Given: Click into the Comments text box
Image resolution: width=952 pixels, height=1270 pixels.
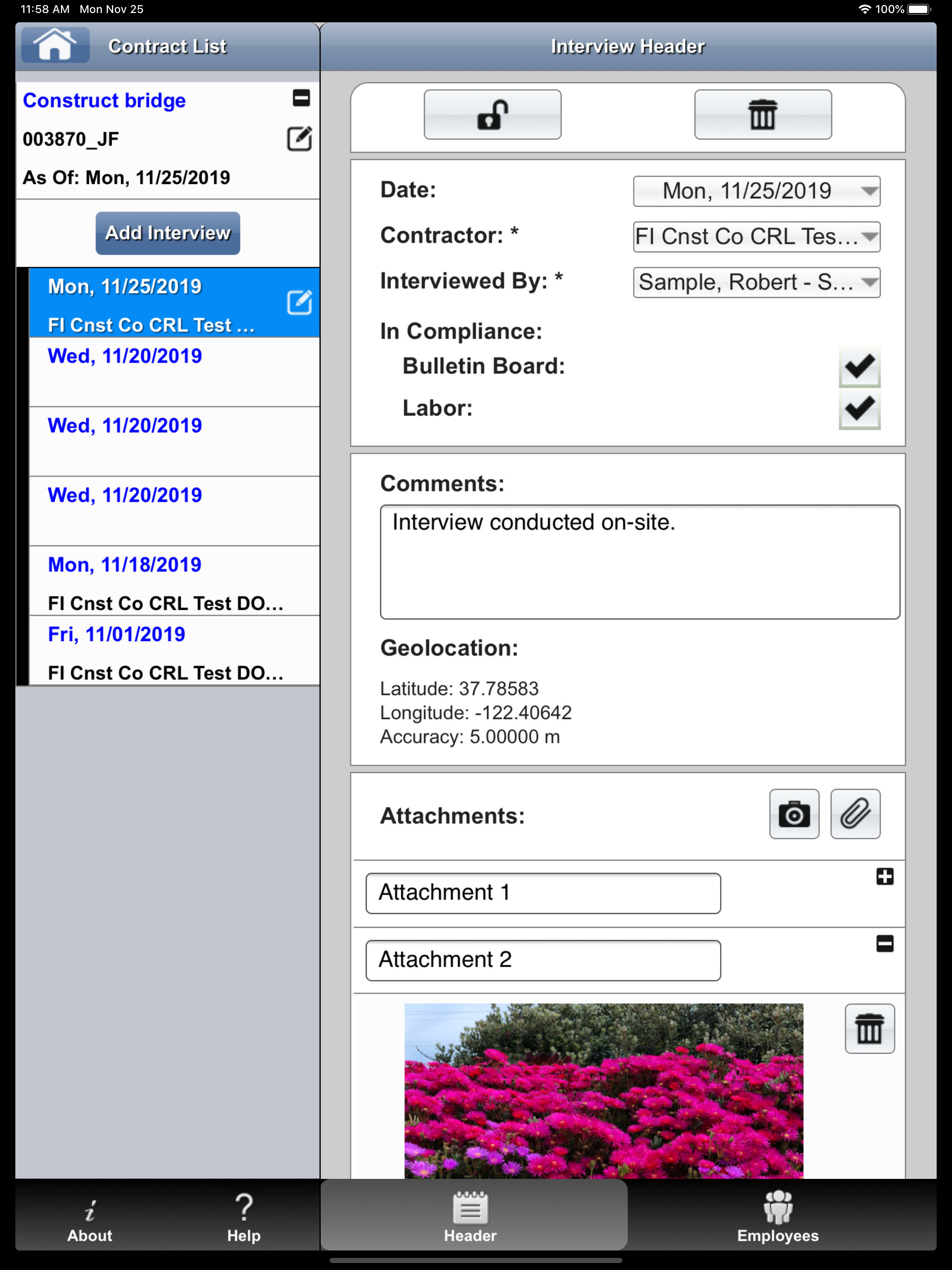Looking at the screenshot, I should point(640,562).
